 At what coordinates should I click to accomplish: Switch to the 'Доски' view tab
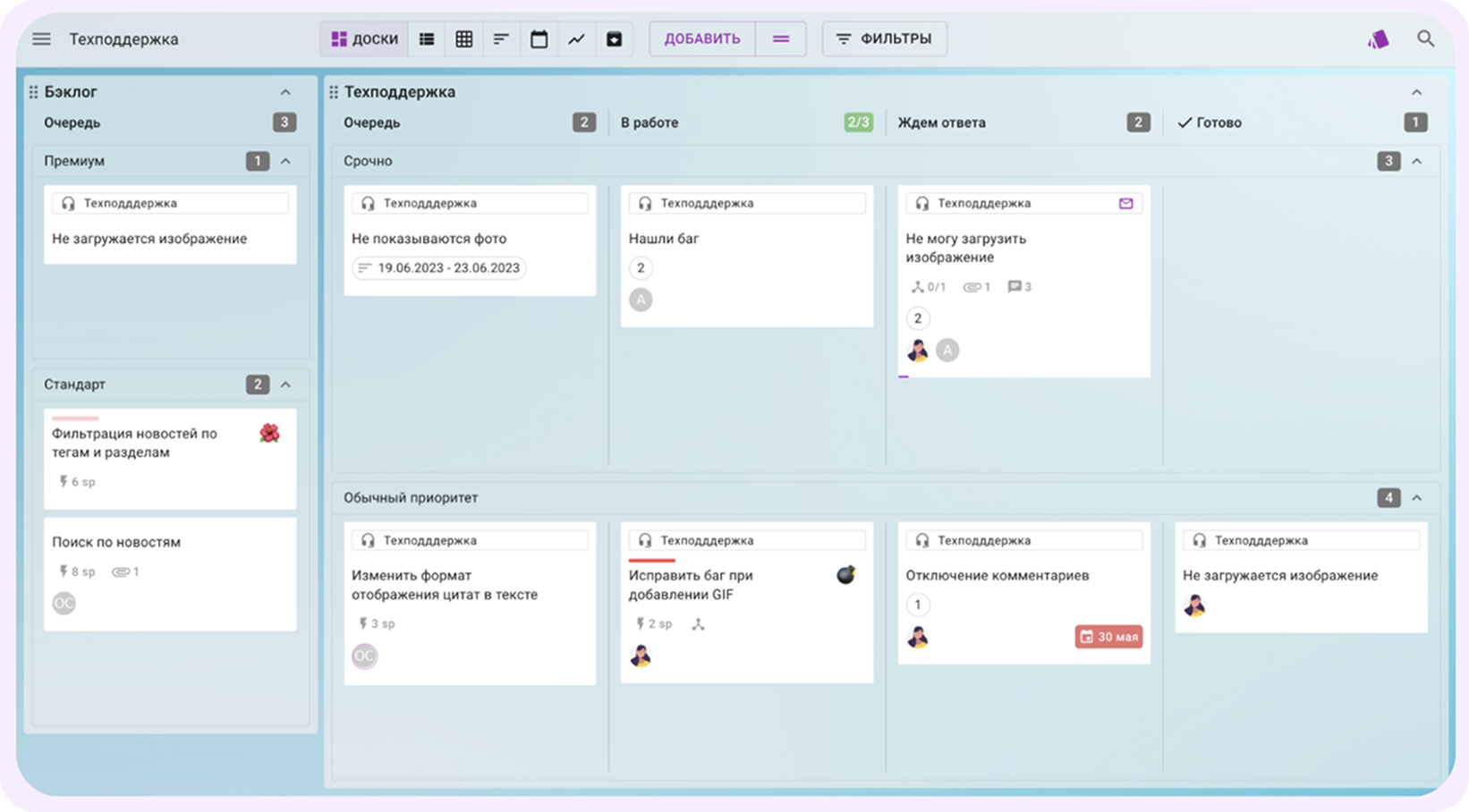(364, 38)
